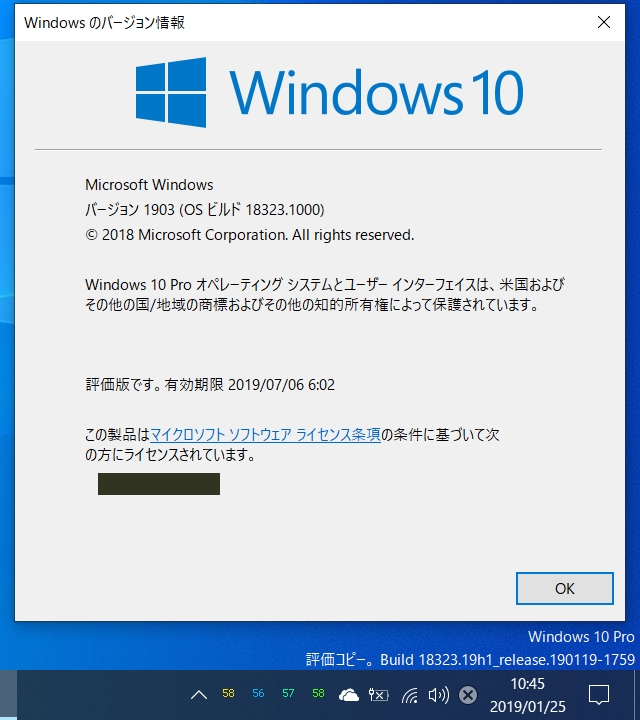Click the Windows 10 logo banner
The height and width of the screenshot is (720, 640).
point(329,92)
